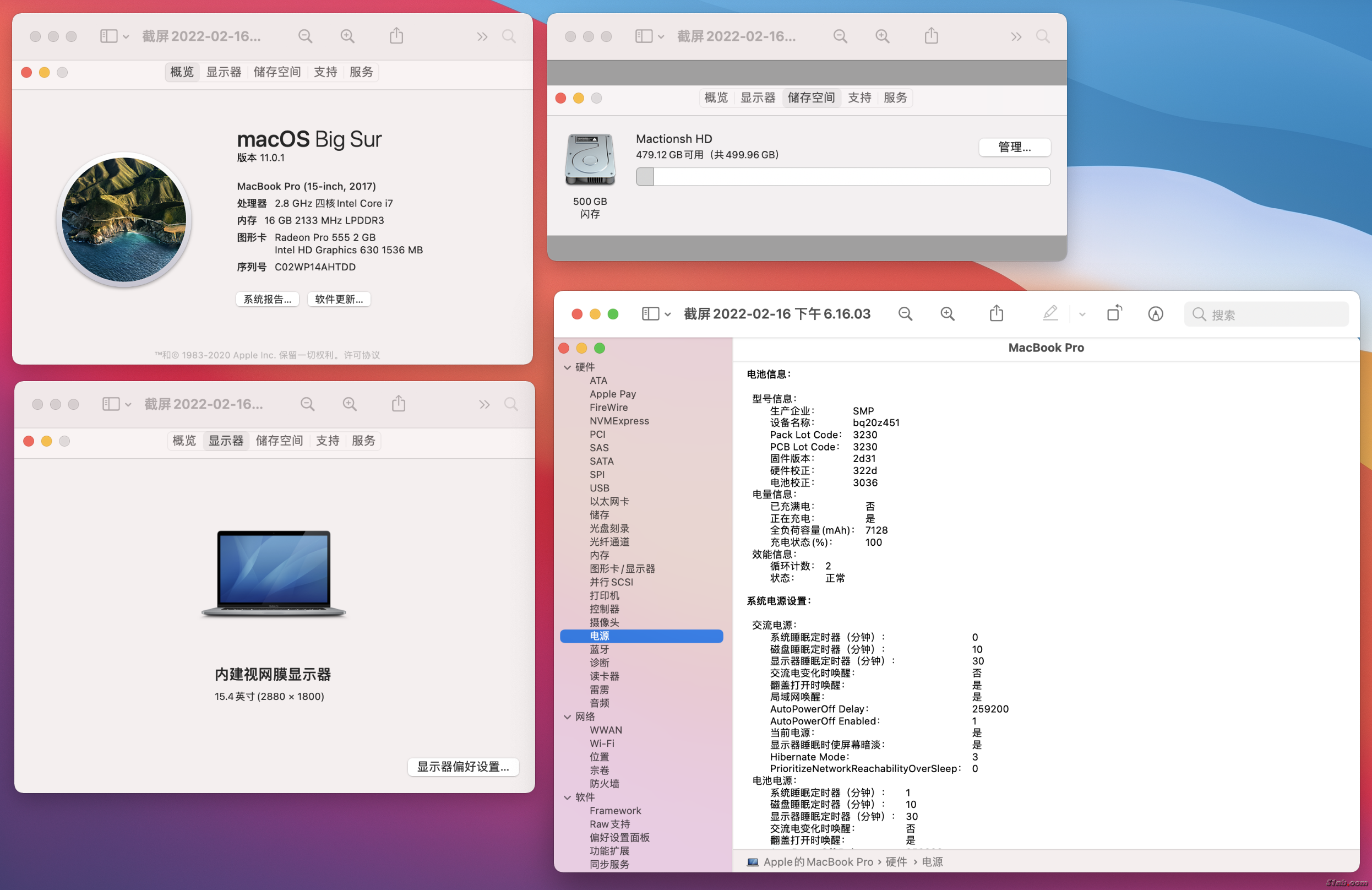Collapse the 软件 tree section
1372x890 pixels.
click(x=567, y=797)
